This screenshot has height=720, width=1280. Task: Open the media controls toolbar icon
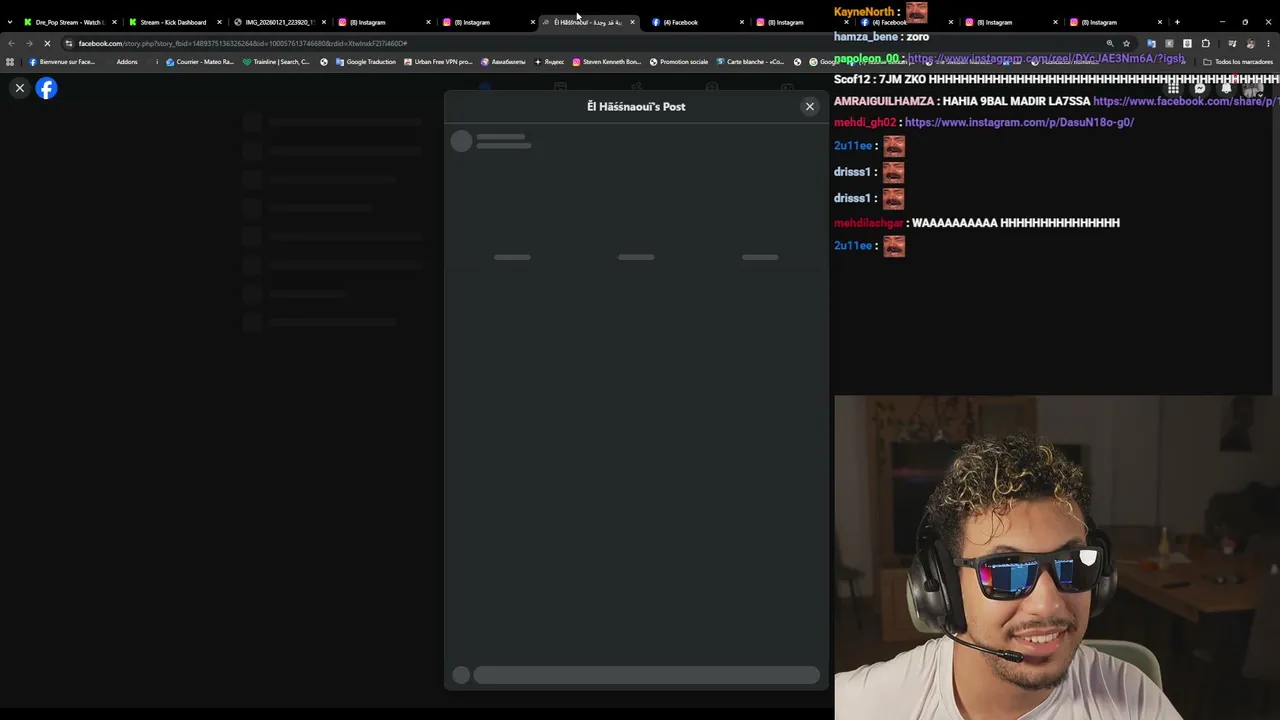[x=1232, y=43]
